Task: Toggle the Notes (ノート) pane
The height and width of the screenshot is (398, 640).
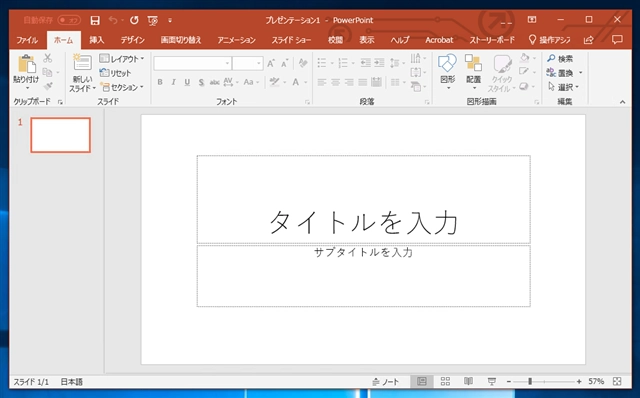Action: (386, 382)
